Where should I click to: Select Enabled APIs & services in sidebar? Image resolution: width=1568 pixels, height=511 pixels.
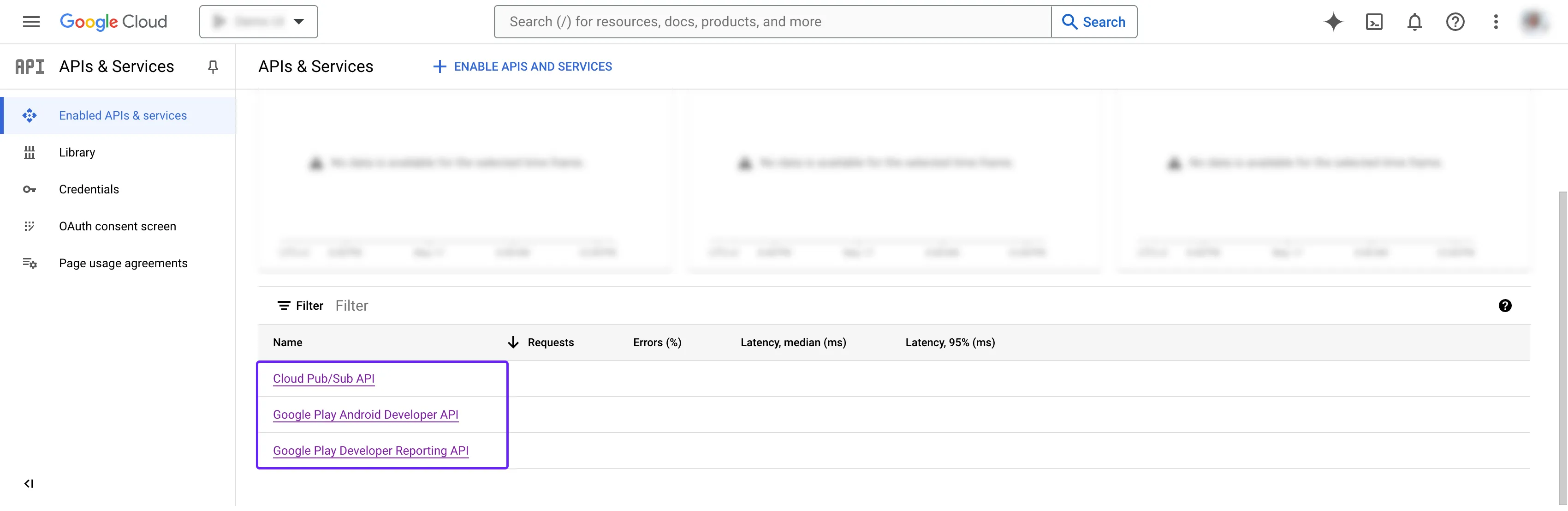[x=123, y=115]
